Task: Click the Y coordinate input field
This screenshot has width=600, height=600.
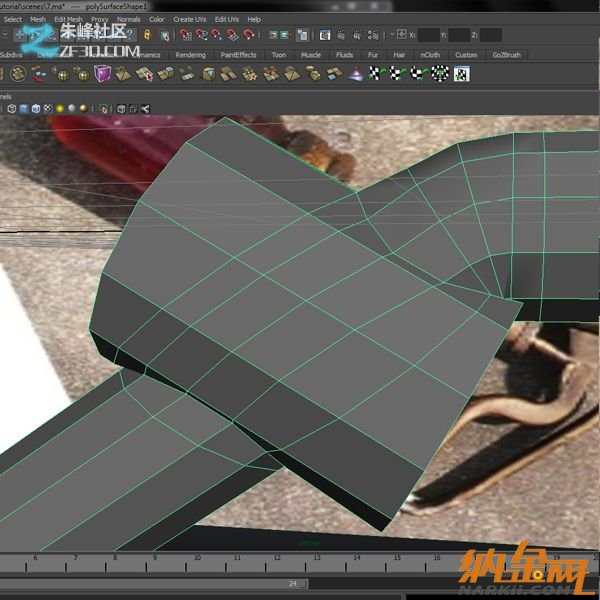Action: [459, 35]
